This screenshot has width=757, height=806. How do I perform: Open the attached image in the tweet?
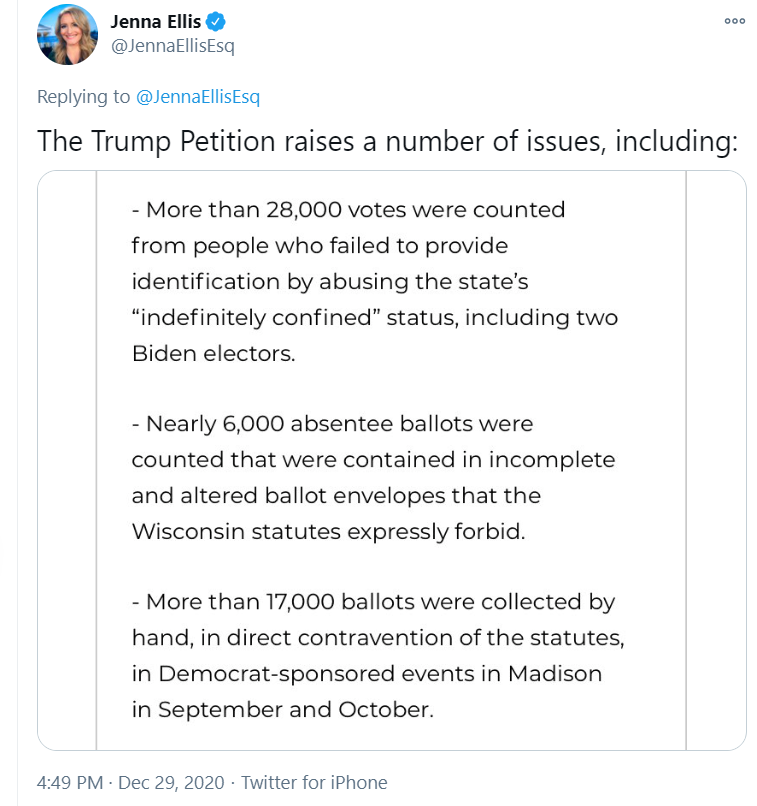click(x=392, y=460)
